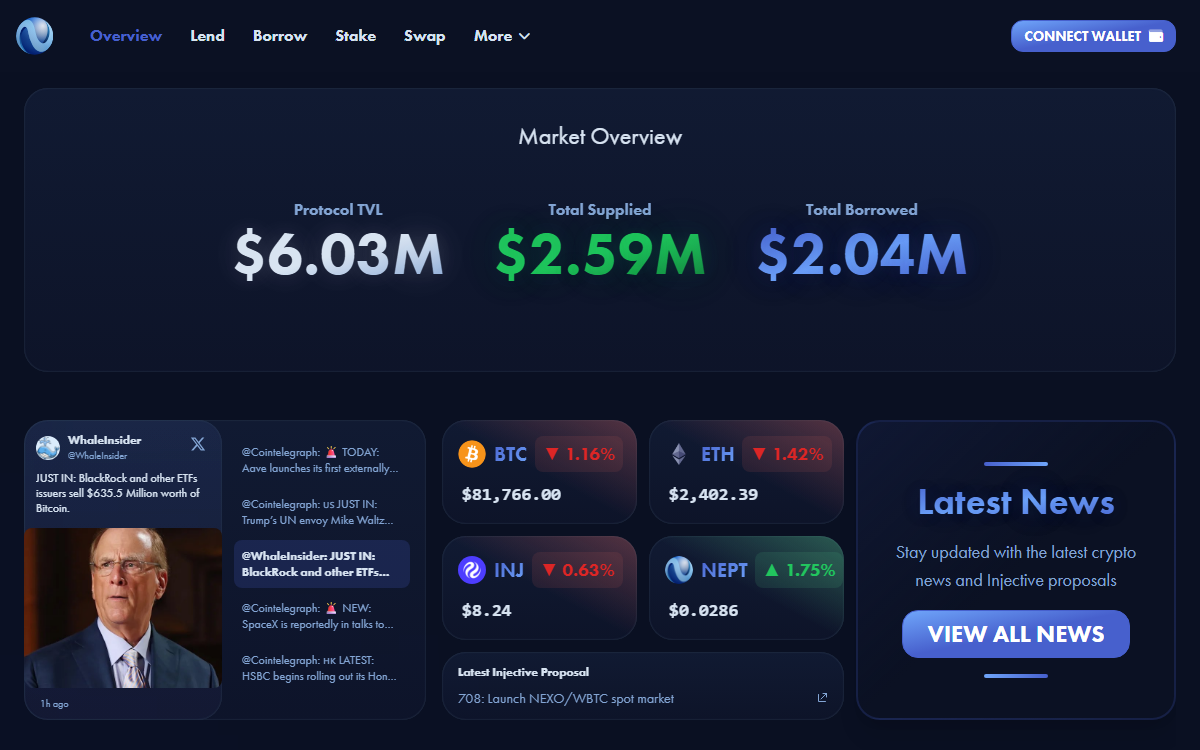
Task: Click the Bitcoin coin icon
Action: [x=472, y=454]
